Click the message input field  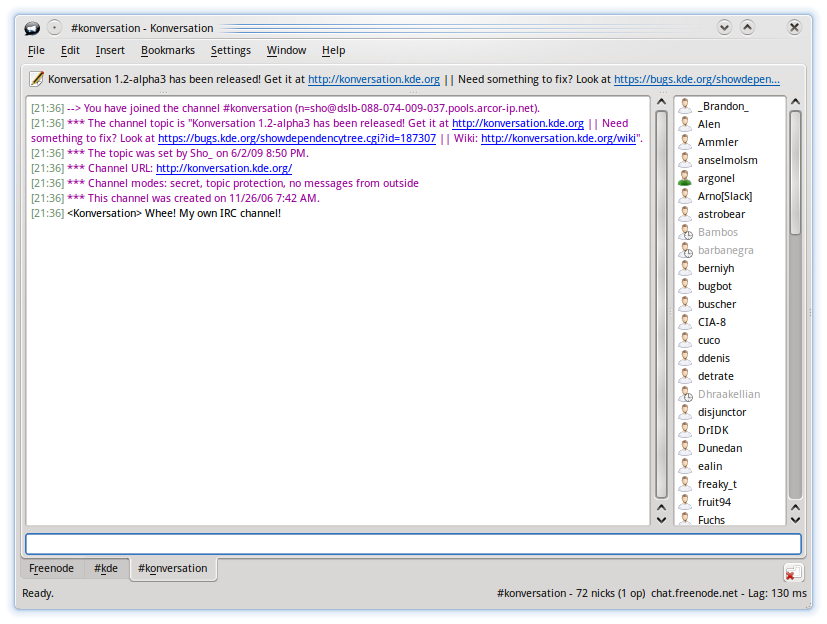click(414, 544)
